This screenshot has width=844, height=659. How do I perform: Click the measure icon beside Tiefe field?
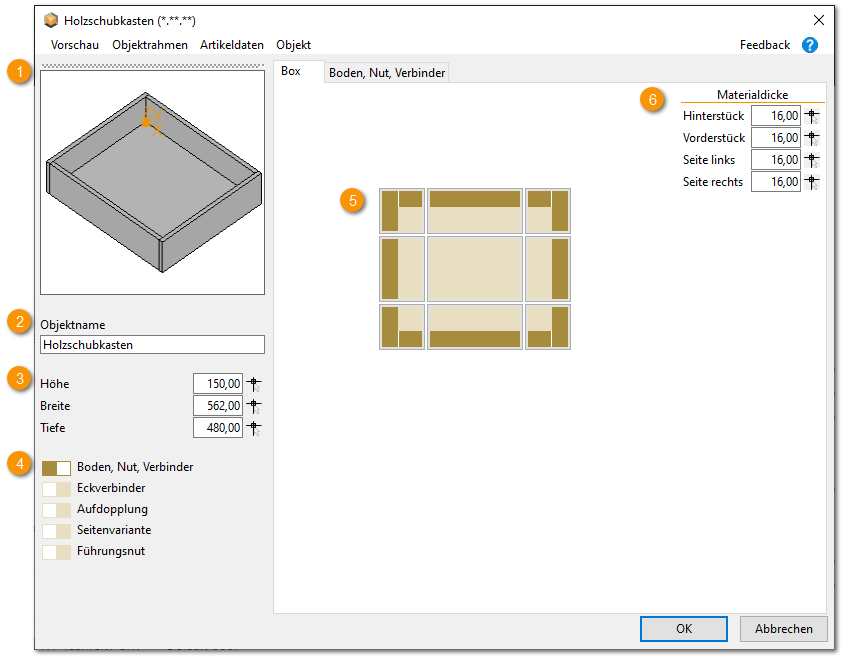click(254, 428)
